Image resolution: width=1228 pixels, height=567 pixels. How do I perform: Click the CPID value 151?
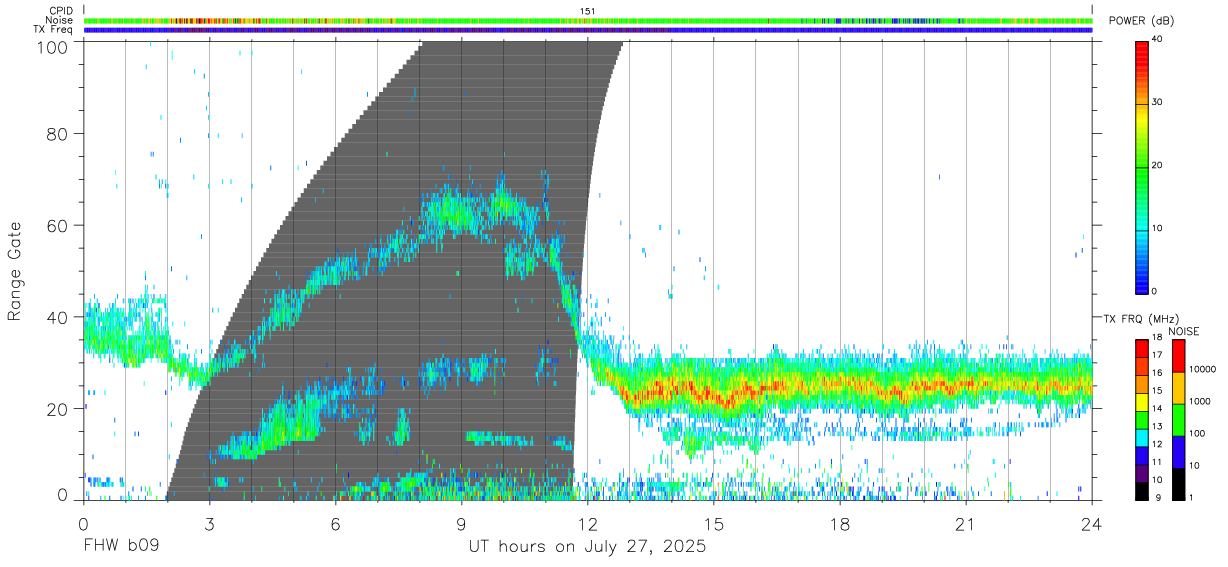[587, 10]
